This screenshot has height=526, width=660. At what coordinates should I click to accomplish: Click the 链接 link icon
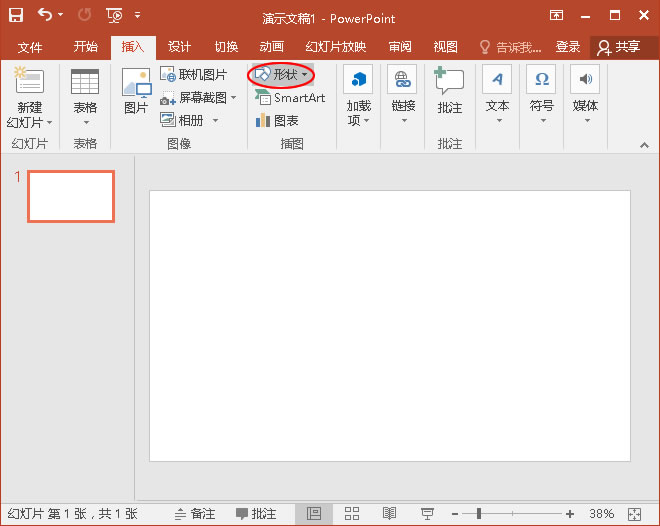(x=403, y=92)
